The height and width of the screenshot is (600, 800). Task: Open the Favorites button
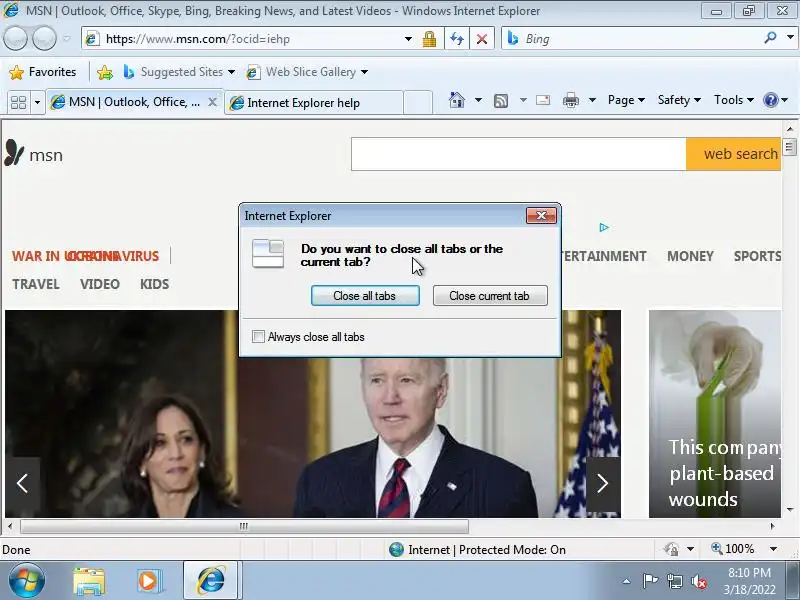[43, 72]
